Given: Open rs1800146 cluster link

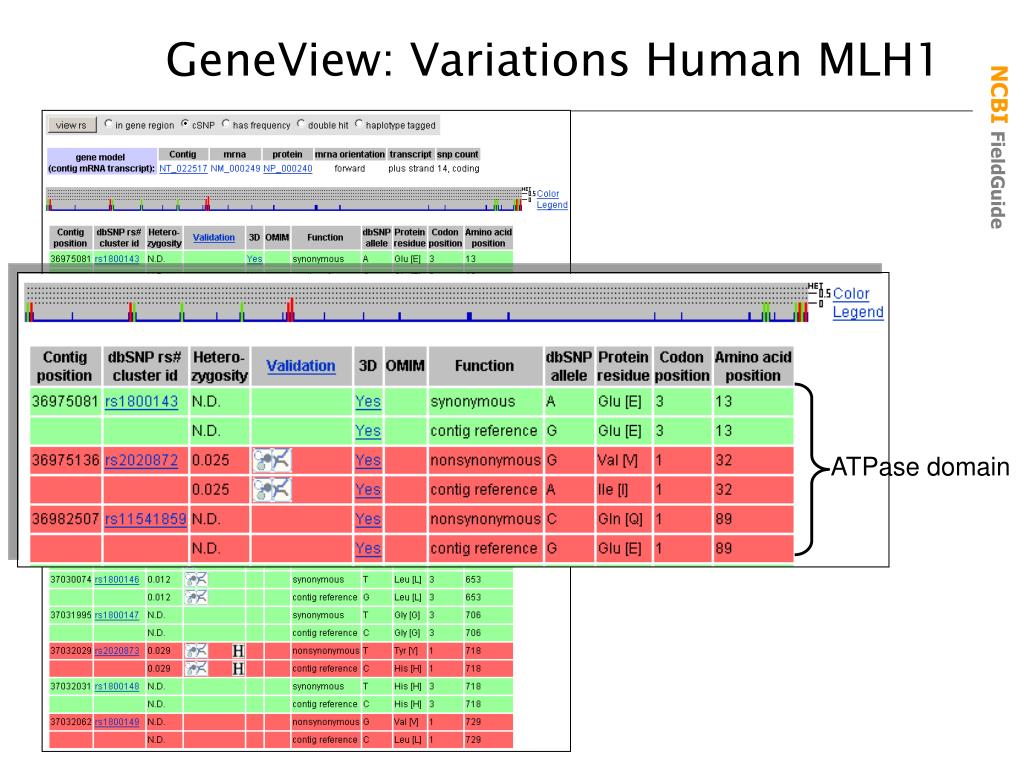Looking at the screenshot, I should tap(117, 579).
